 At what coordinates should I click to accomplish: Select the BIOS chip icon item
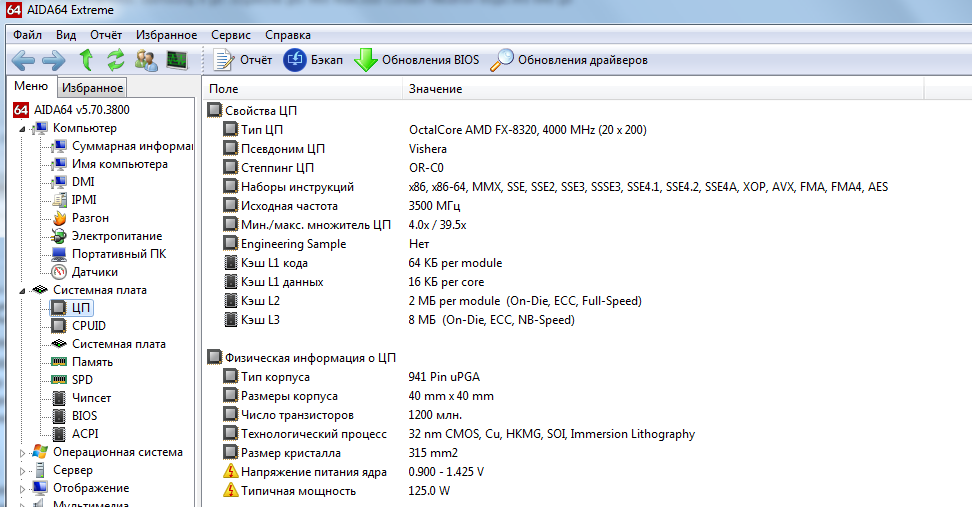[59, 416]
